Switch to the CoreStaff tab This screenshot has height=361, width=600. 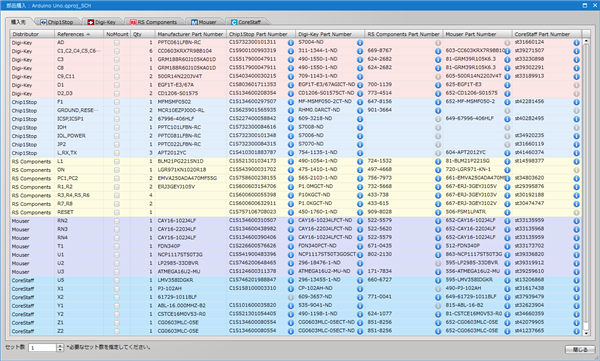tap(246, 22)
